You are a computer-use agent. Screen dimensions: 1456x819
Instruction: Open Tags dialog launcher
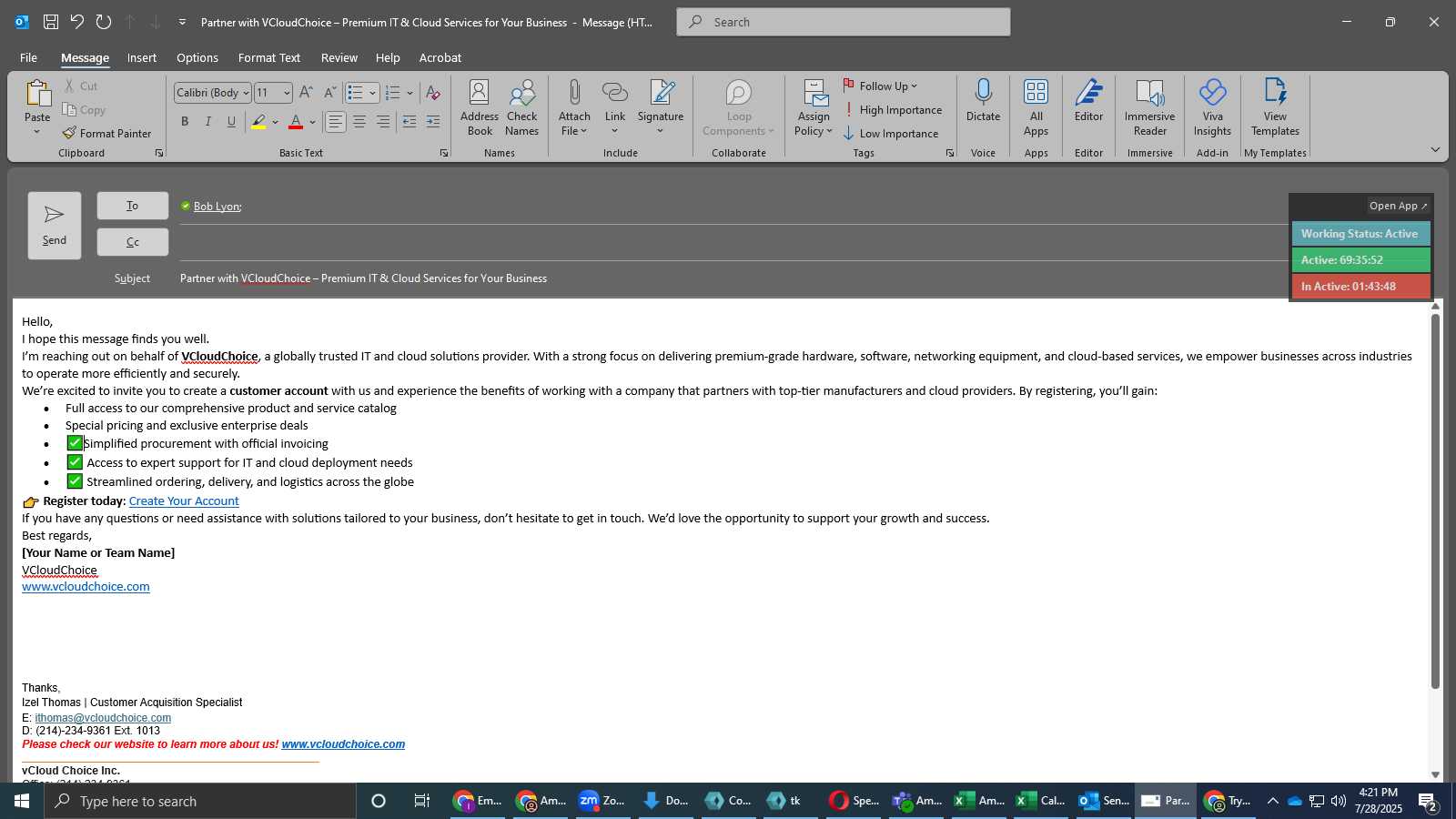tap(950, 153)
